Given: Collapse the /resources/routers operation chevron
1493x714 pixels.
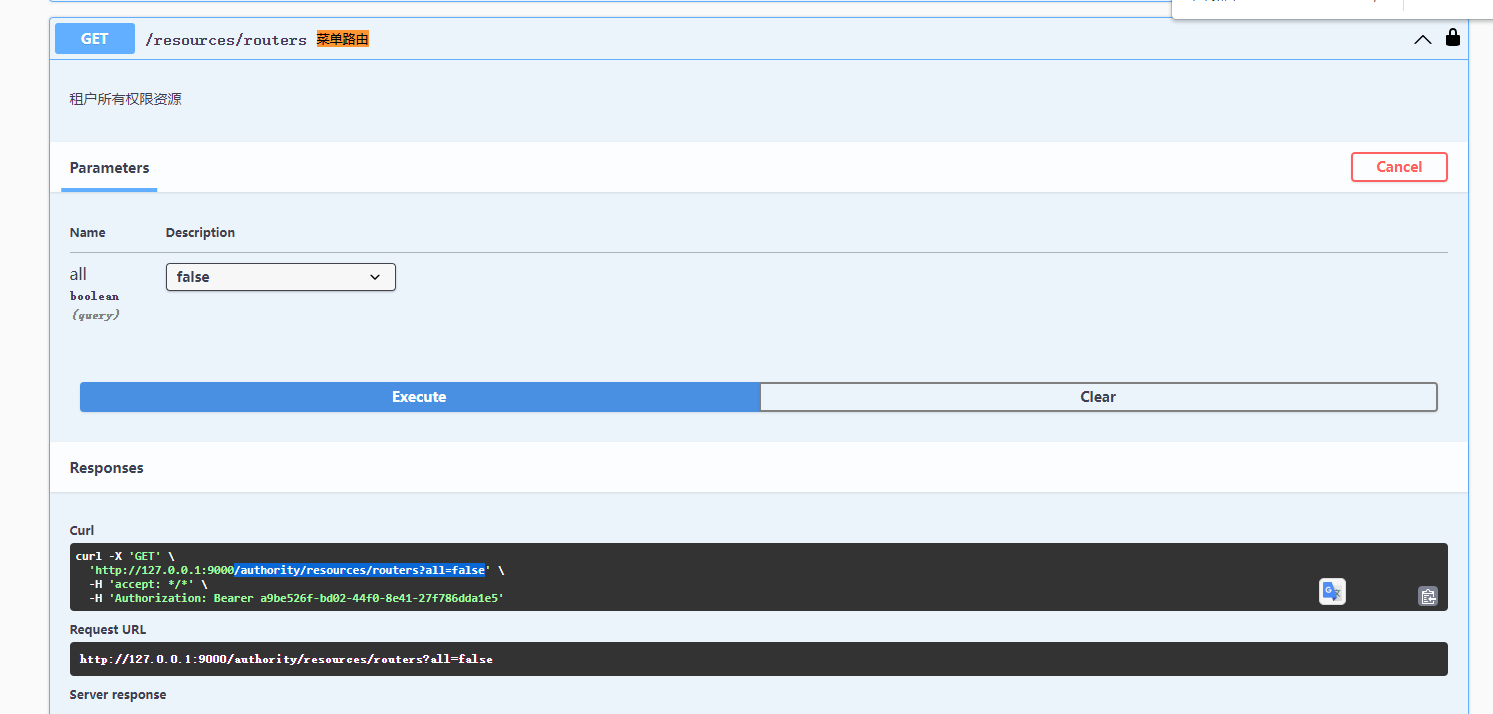Looking at the screenshot, I should (x=1422, y=39).
